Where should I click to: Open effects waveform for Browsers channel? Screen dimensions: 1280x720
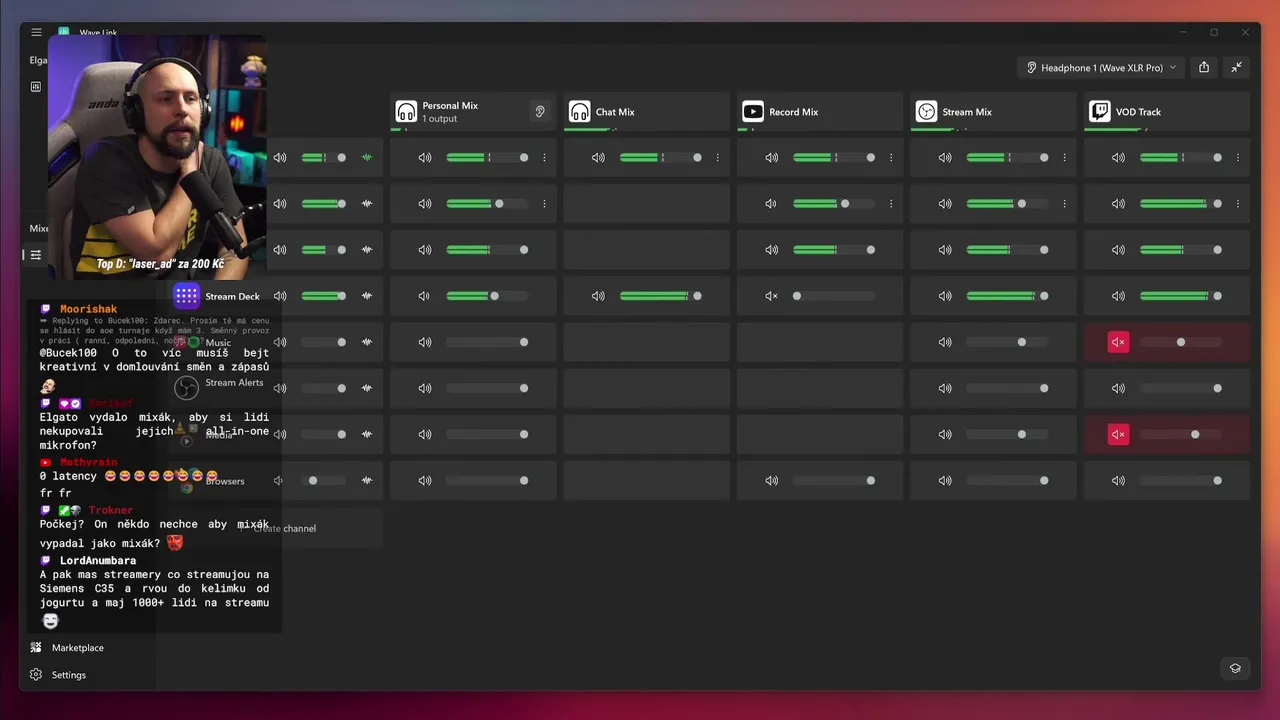pos(367,480)
